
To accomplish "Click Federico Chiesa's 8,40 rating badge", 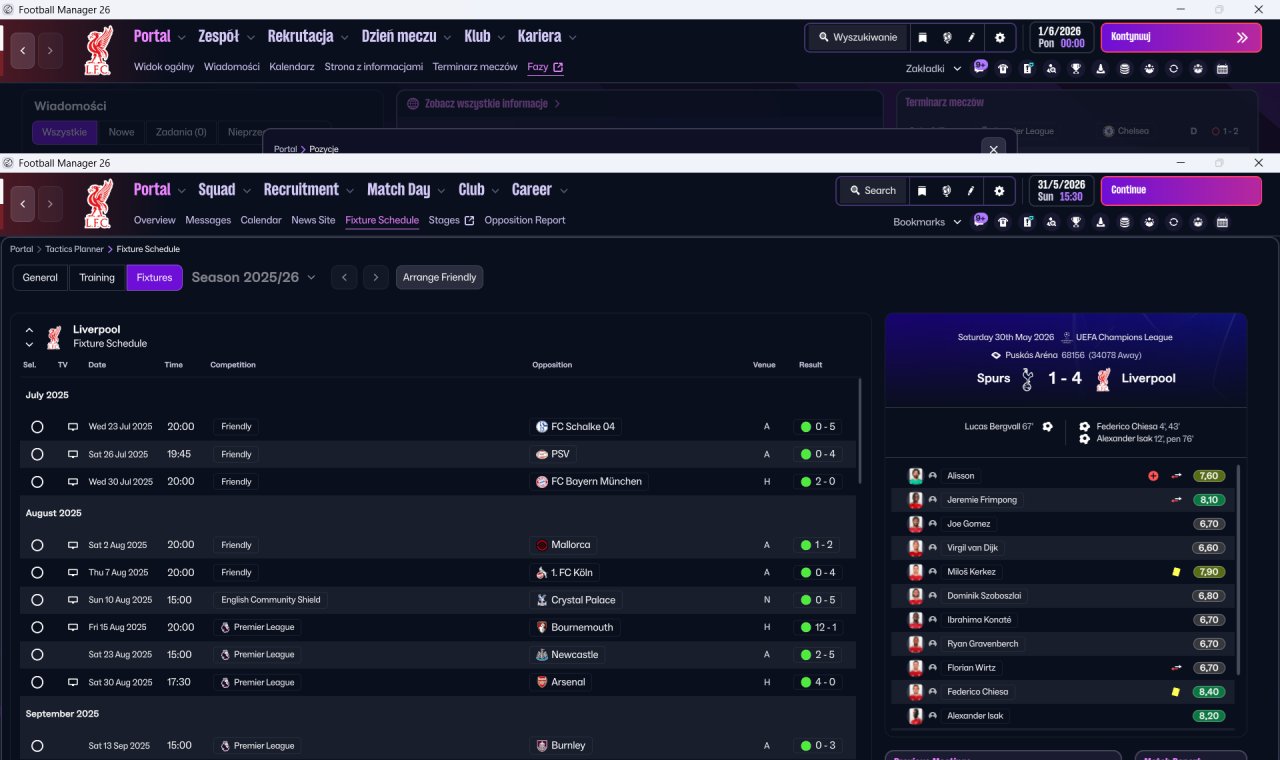I will coord(1208,692).
